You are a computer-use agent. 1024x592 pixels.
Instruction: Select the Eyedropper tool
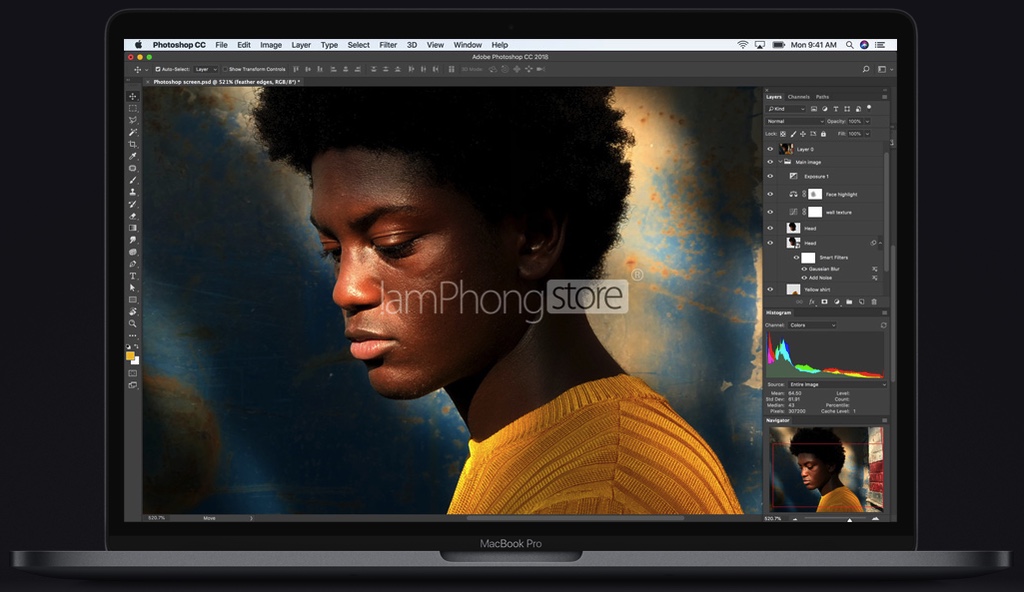pyautogui.click(x=133, y=156)
